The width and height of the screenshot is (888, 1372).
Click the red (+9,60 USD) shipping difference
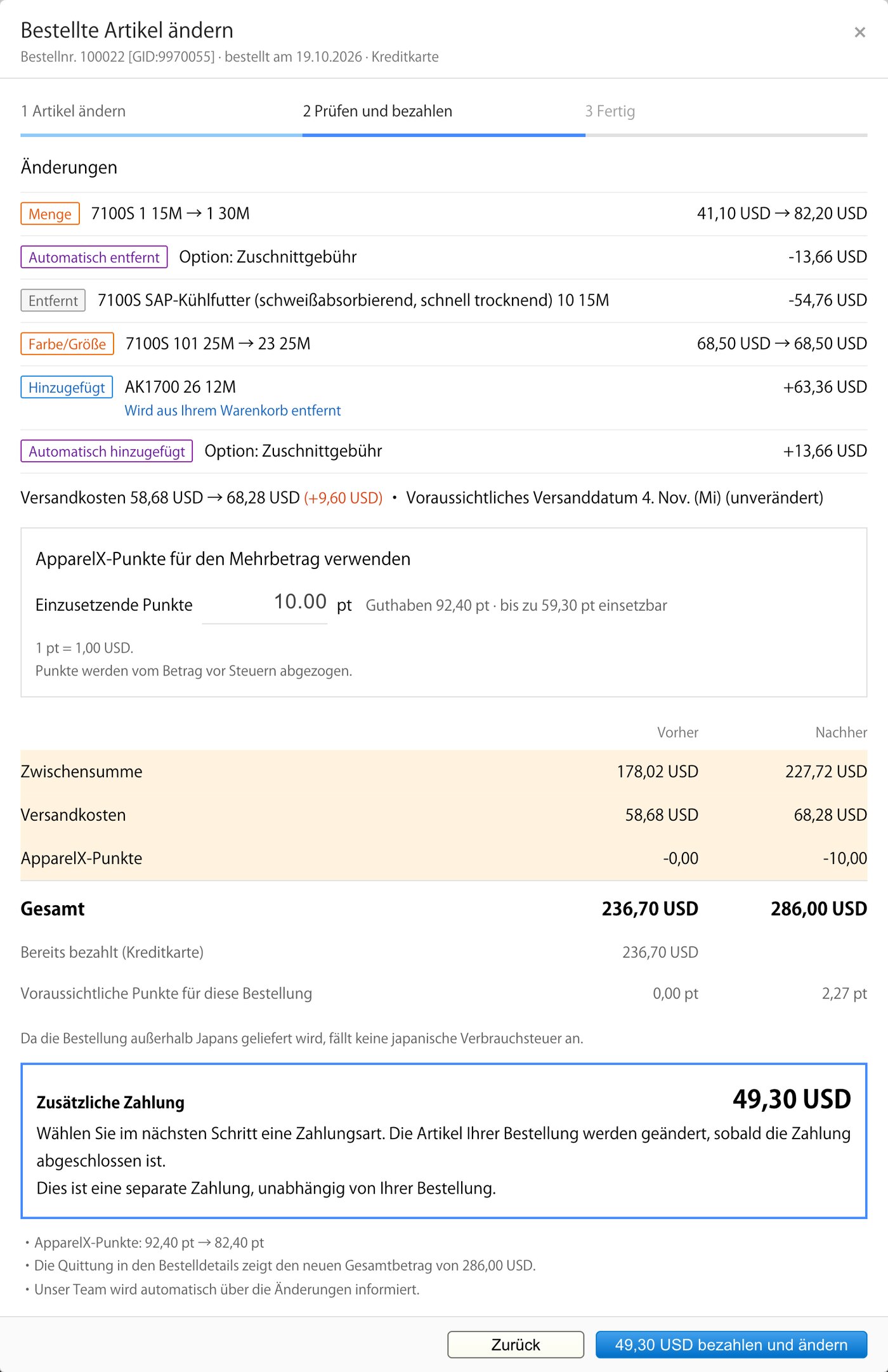pos(343,498)
